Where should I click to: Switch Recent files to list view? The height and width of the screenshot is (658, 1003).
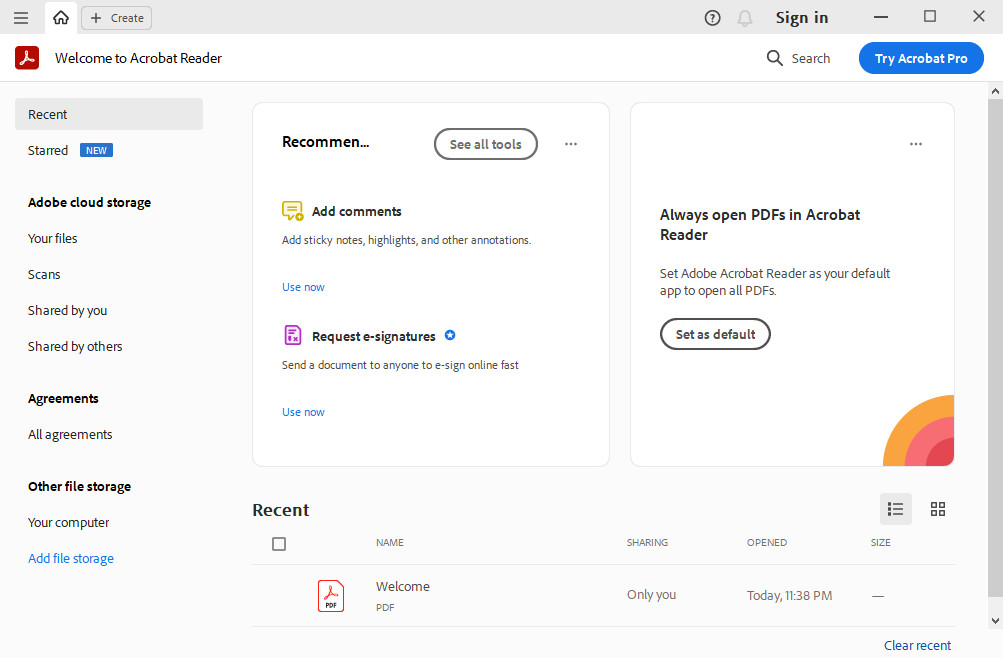coord(896,509)
